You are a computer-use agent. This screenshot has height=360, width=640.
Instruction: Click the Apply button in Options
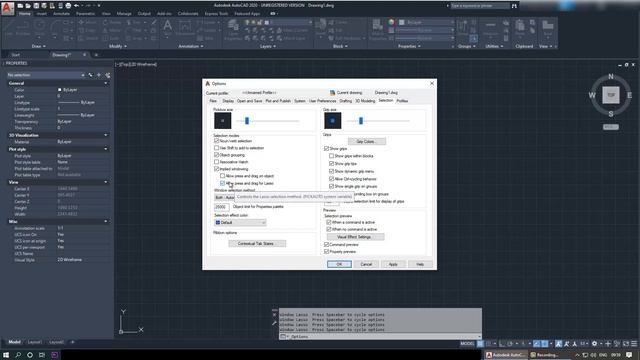pyautogui.click(x=393, y=264)
